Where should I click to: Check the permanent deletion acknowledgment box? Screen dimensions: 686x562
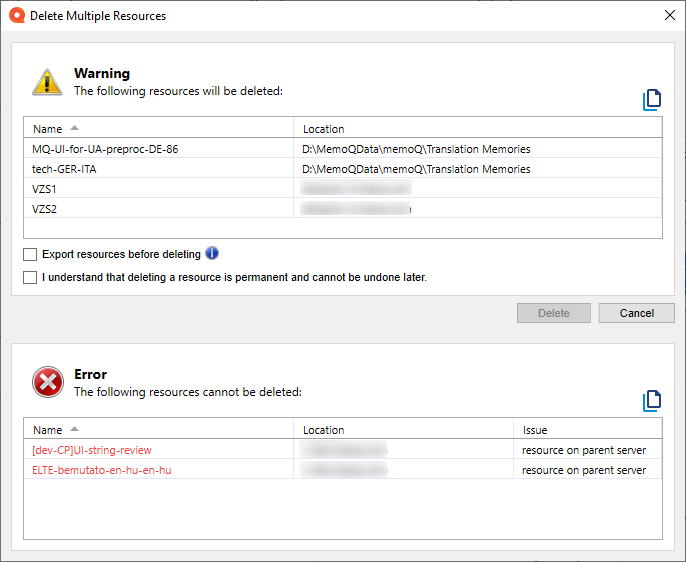point(30,277)
